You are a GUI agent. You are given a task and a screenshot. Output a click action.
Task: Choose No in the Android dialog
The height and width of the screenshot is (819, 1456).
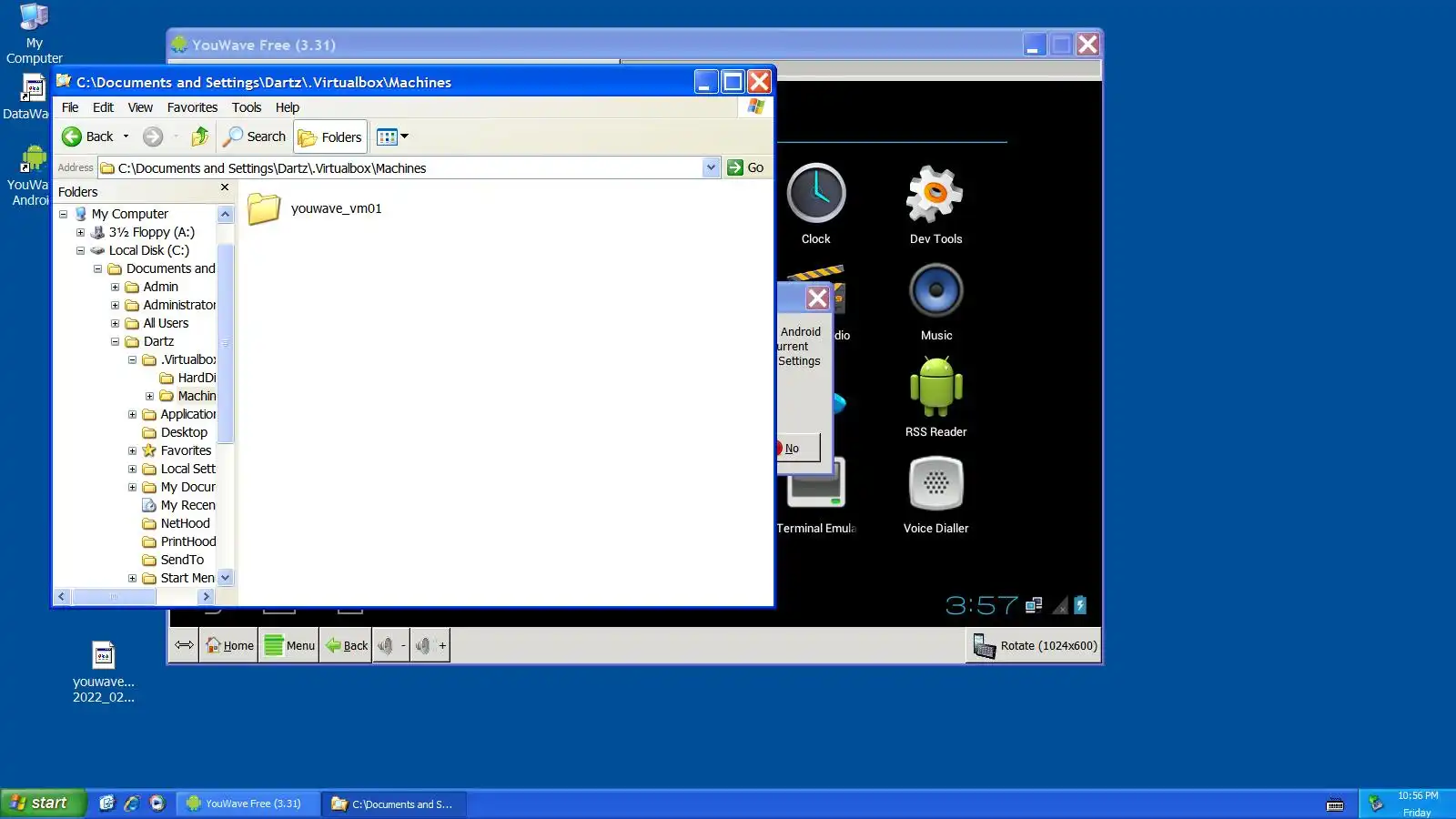click(x=797, y=448)
